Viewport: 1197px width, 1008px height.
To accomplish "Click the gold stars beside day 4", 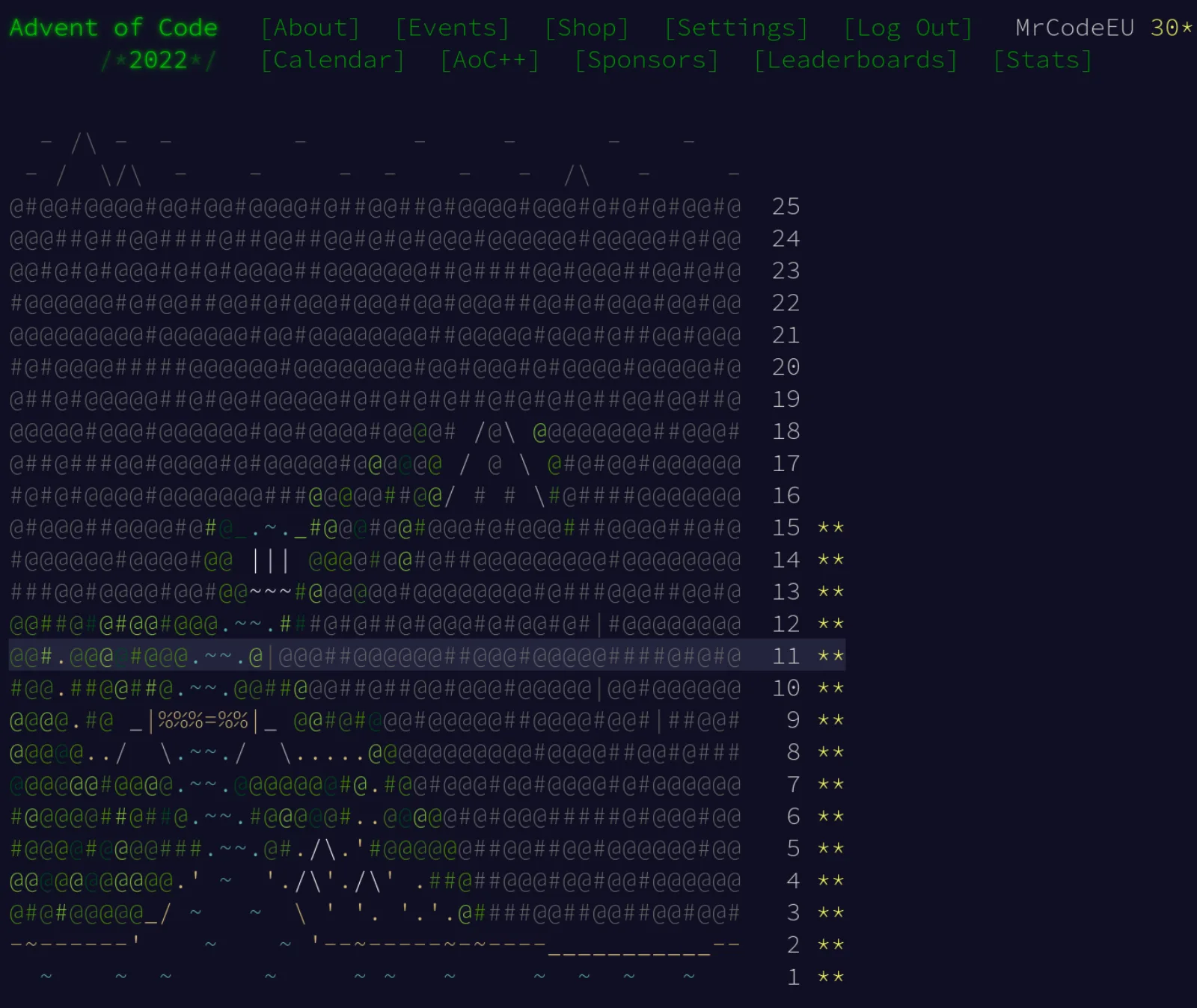I will 831,881.
